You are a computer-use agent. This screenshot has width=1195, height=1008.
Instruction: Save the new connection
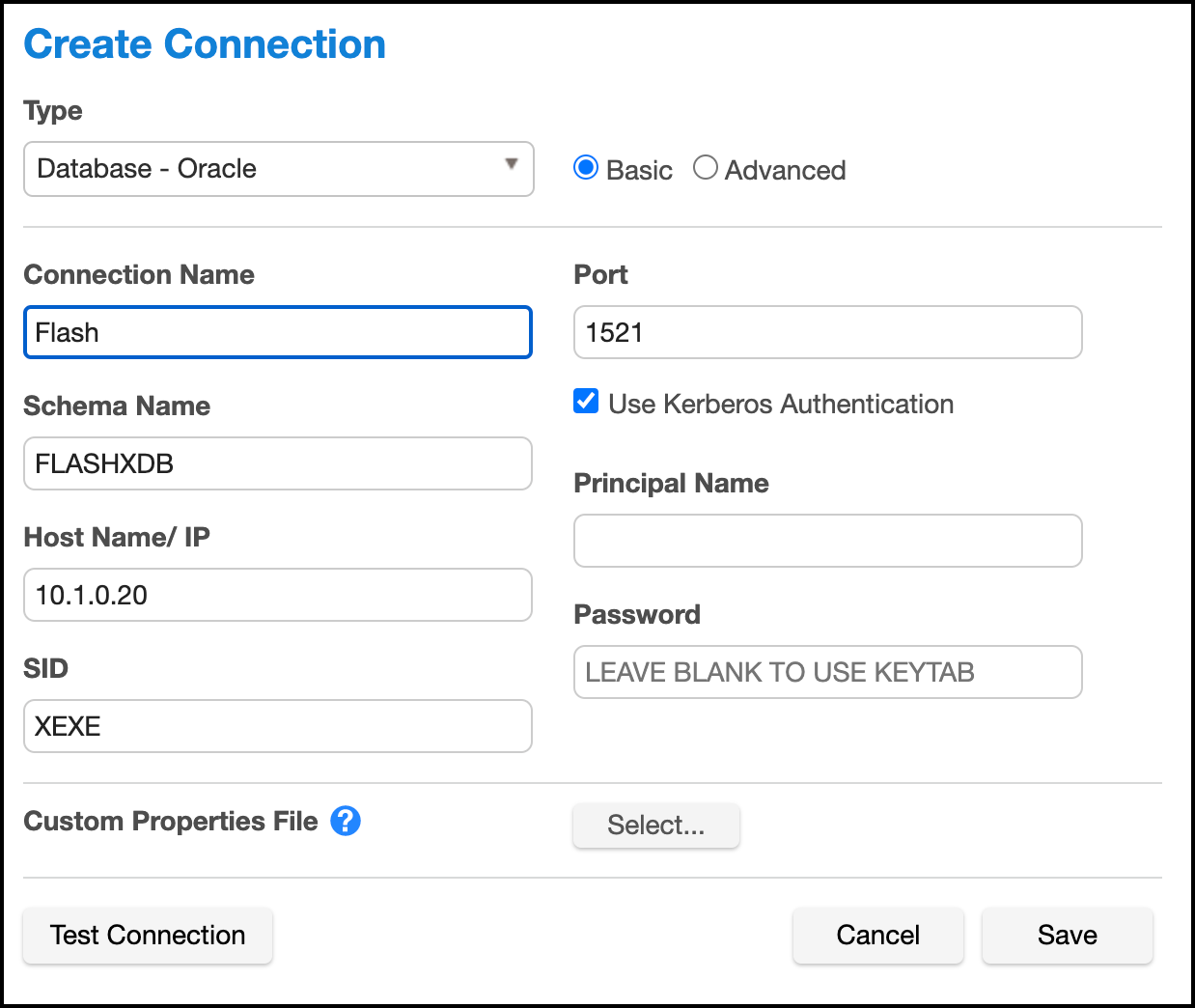pos(1067,936)
